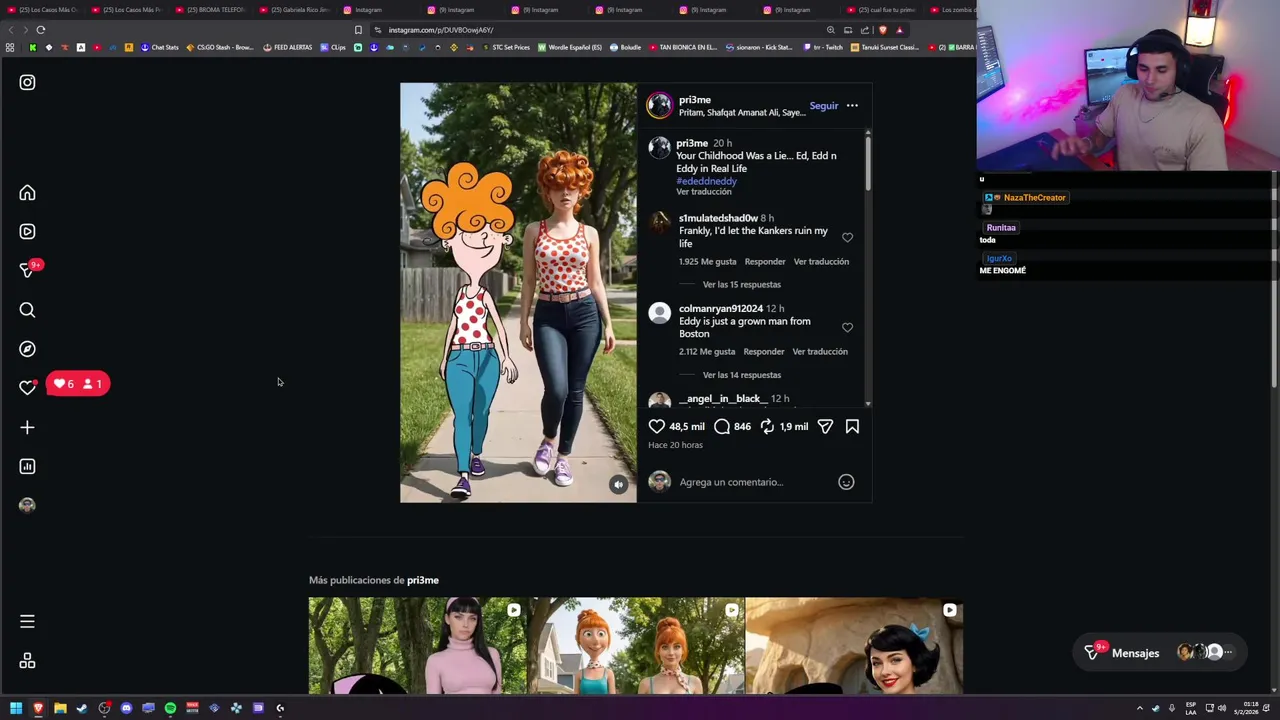
Task: Open Discord from the taskbar
Action: (x=126, y=708)
